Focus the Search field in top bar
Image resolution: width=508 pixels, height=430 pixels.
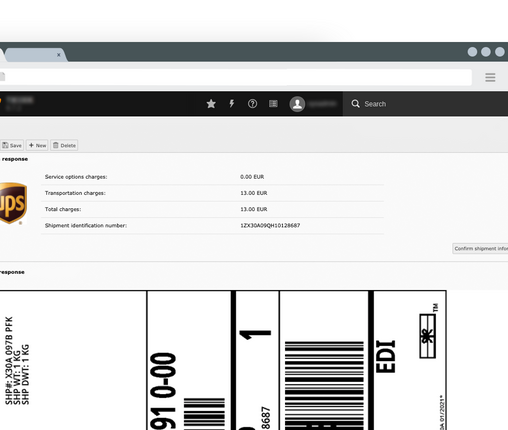pyautogui.click(x=425, y=104)
